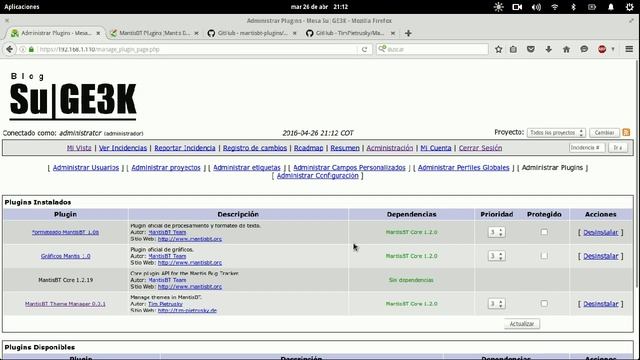
Task: Click the red adblock extension icon
Action: pos(602,49)
